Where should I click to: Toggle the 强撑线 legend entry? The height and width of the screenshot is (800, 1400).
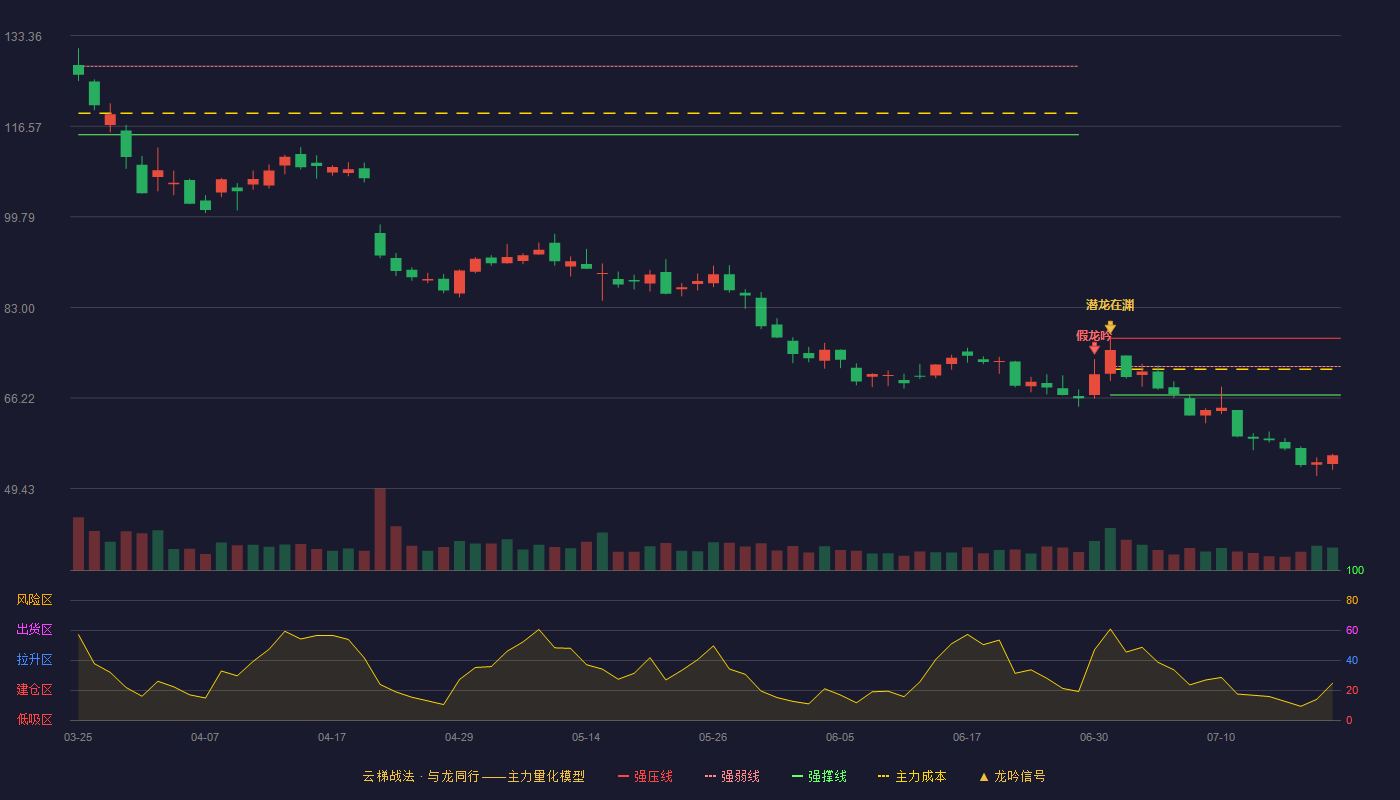pos(819,776)
